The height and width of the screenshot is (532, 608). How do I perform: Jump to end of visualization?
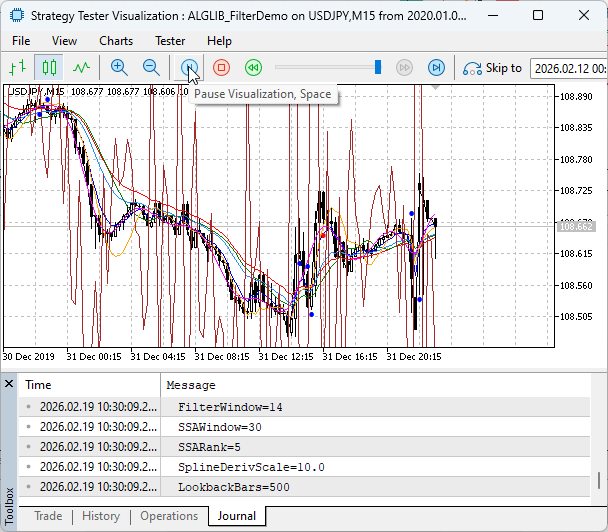[x=436, y=67]
